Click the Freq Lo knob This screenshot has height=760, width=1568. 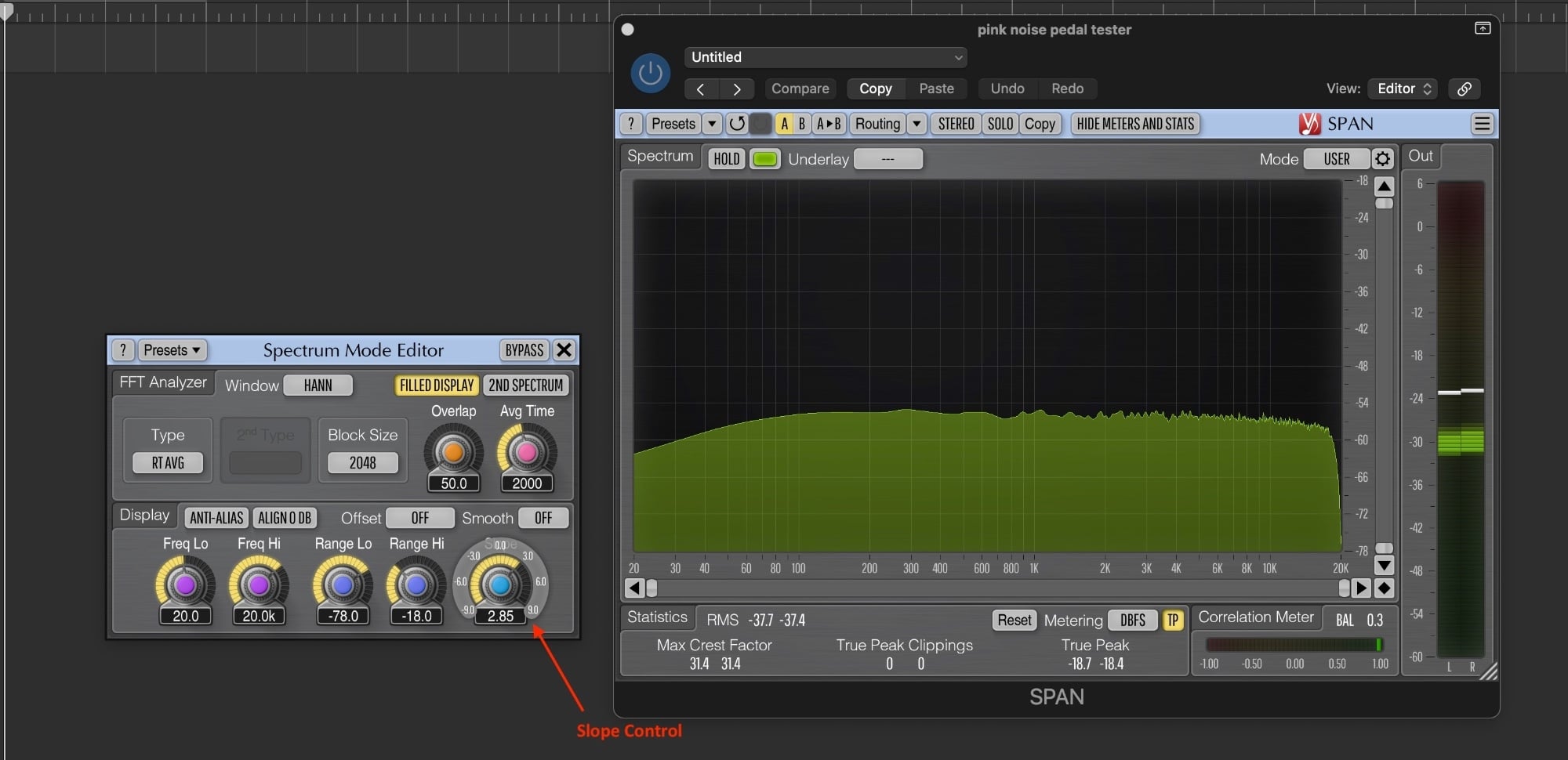(x=185, y=584)
